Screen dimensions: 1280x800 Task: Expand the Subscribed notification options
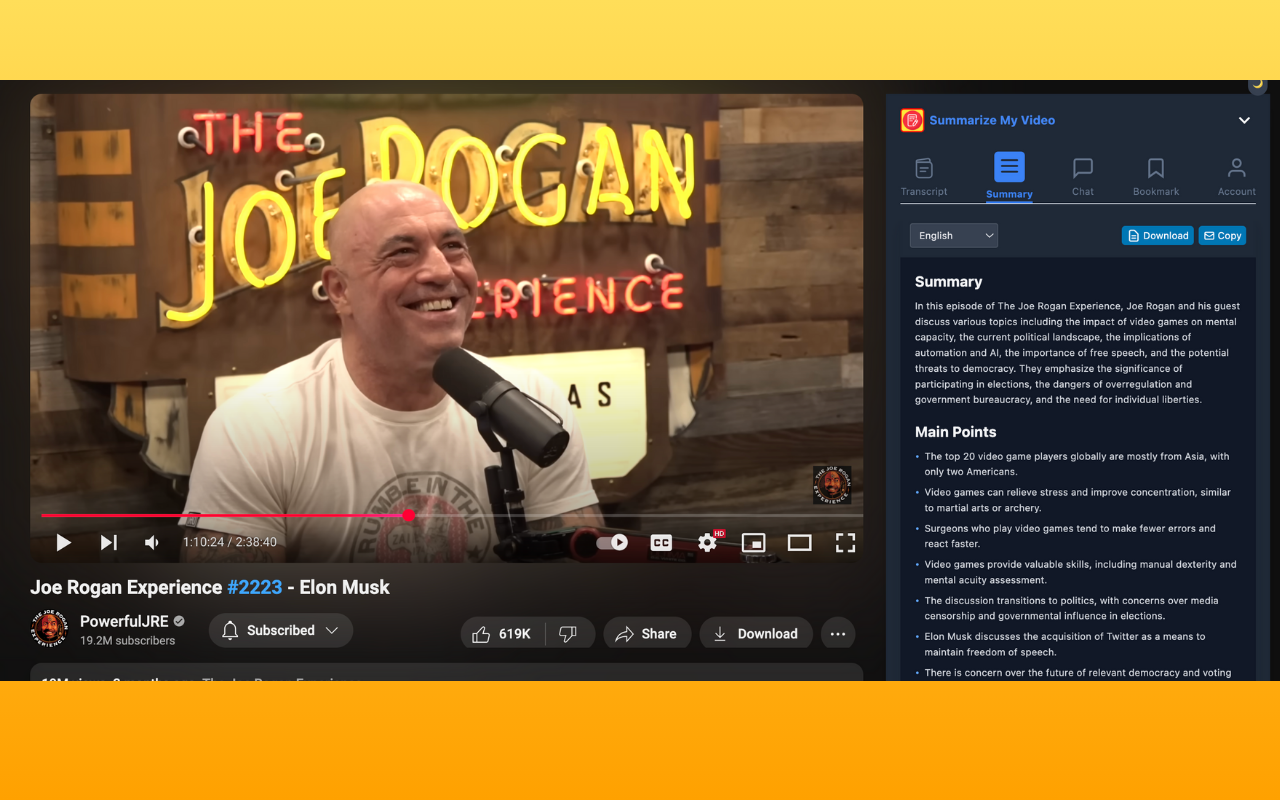coord(332,630)
